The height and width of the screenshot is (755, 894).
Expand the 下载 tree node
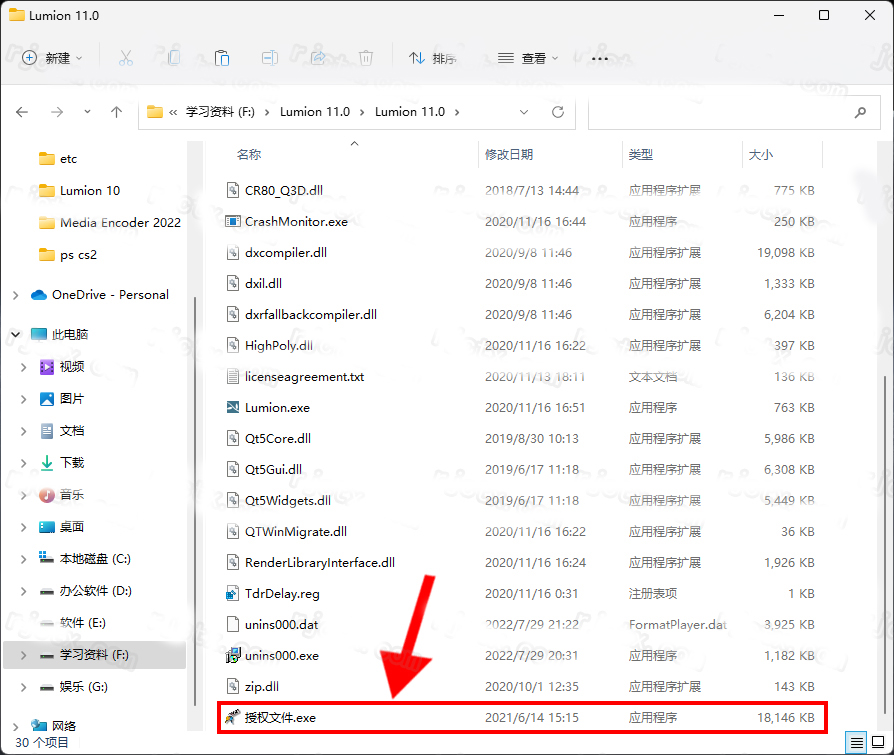click(23, 462)
